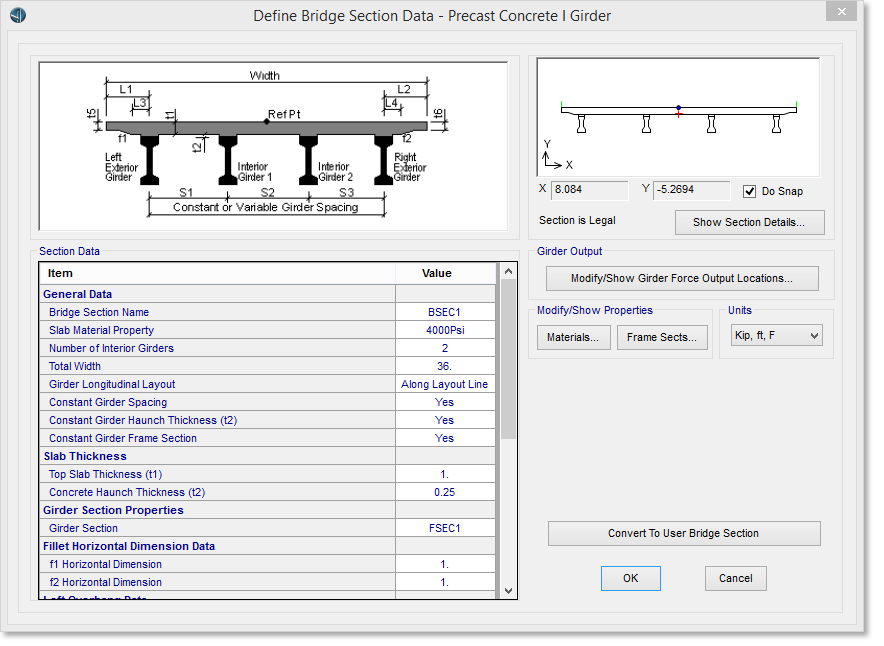Select the Bridge Section Name value BSEC1
This screenshot has width=884, height=646.
444,312
